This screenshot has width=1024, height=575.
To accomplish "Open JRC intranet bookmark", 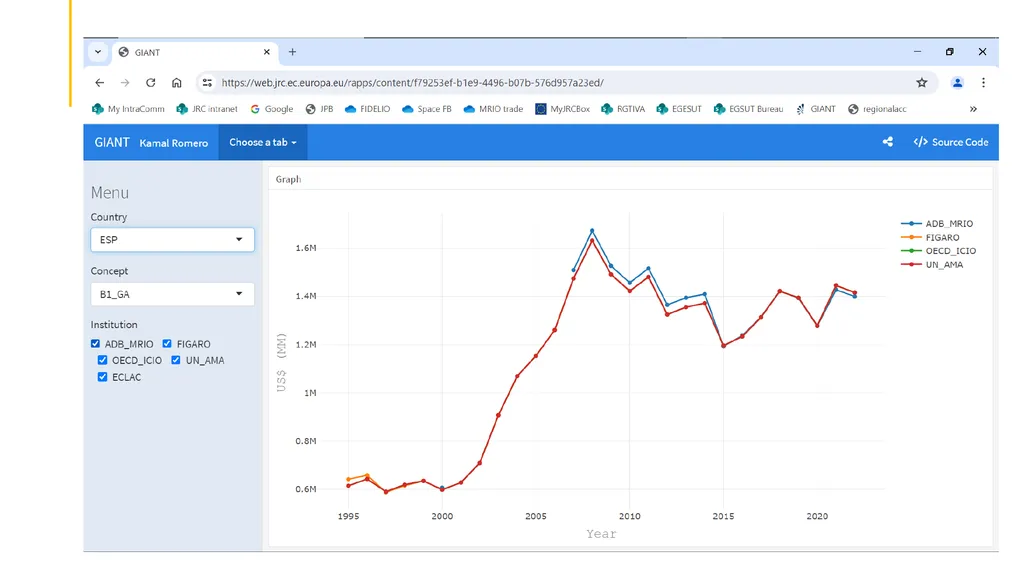I will (x=207, y=109).
